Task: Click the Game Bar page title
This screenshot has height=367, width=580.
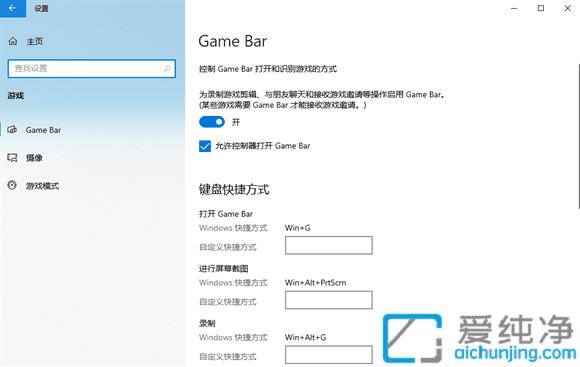Action: tap(233, 41)
